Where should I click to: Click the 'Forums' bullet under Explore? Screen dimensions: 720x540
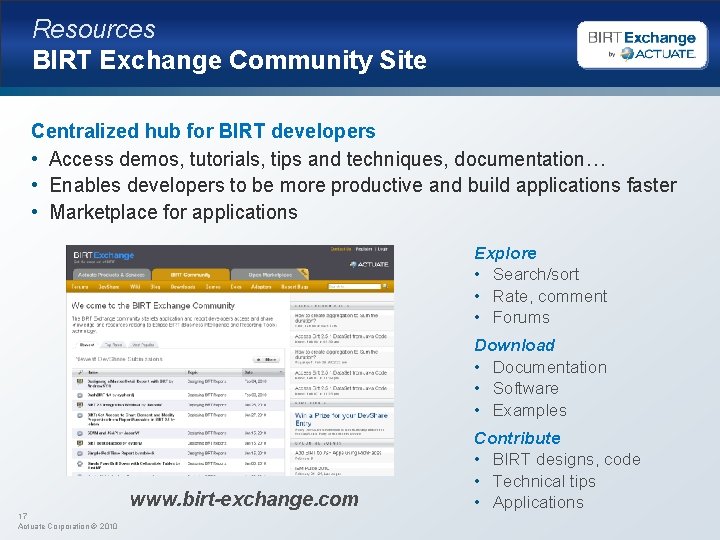click(x=521, y=317)
